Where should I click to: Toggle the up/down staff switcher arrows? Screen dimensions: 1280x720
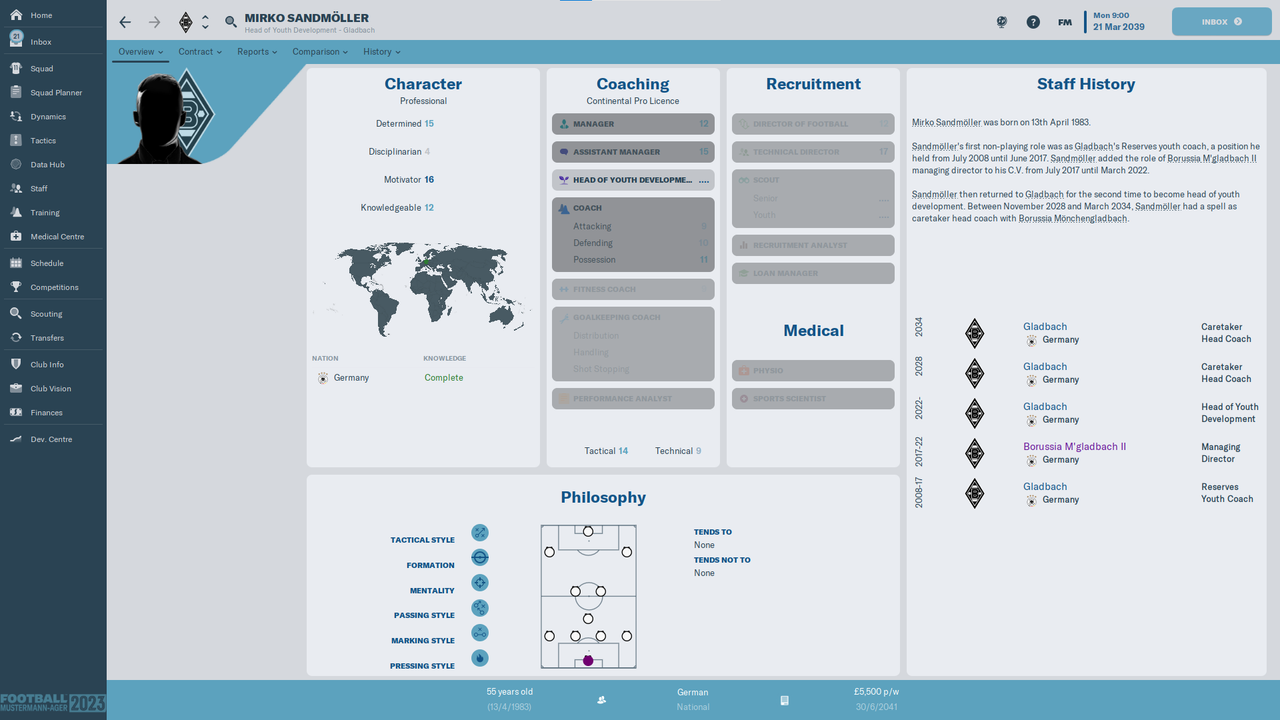pos(205,22)
